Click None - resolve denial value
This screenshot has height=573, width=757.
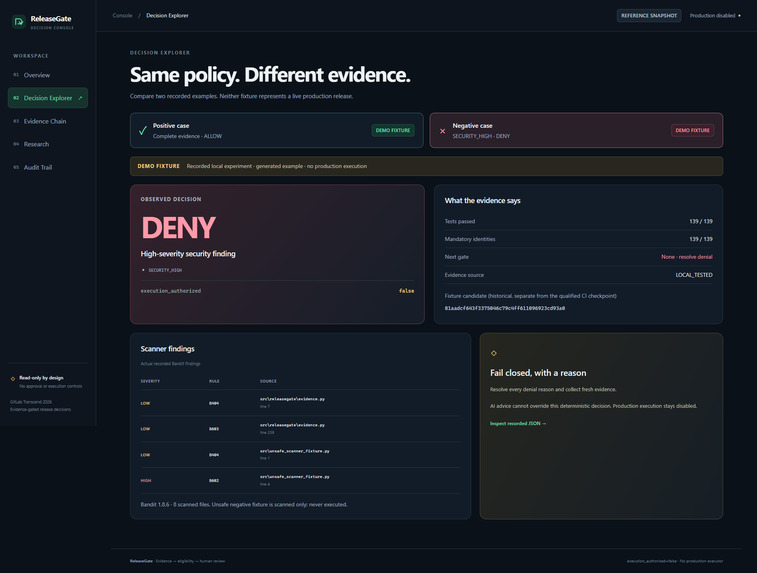(x=687, y=257)
